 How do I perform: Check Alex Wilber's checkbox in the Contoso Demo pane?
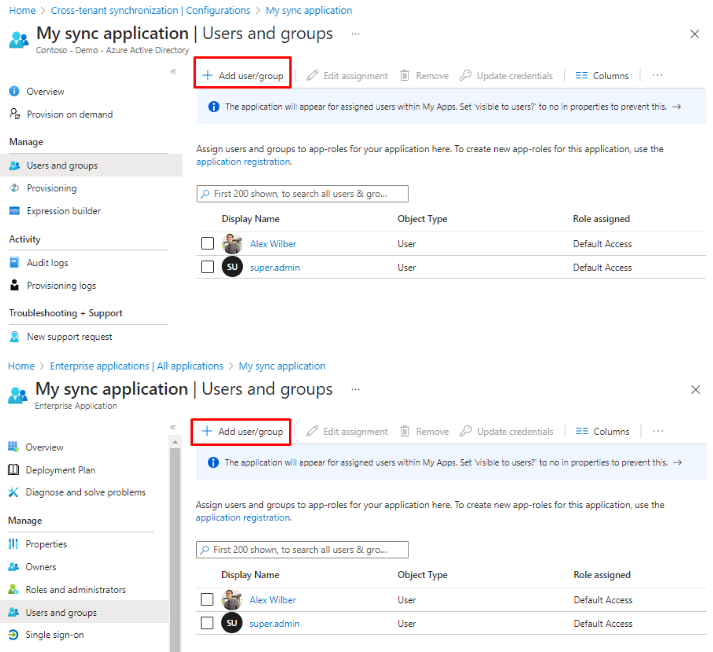tap(207, 244)
